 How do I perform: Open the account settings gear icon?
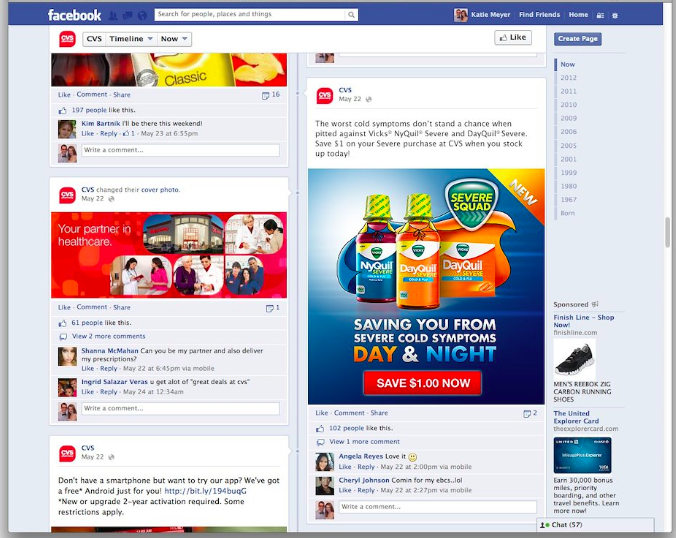pyautogui.click(x=615, y=15)
